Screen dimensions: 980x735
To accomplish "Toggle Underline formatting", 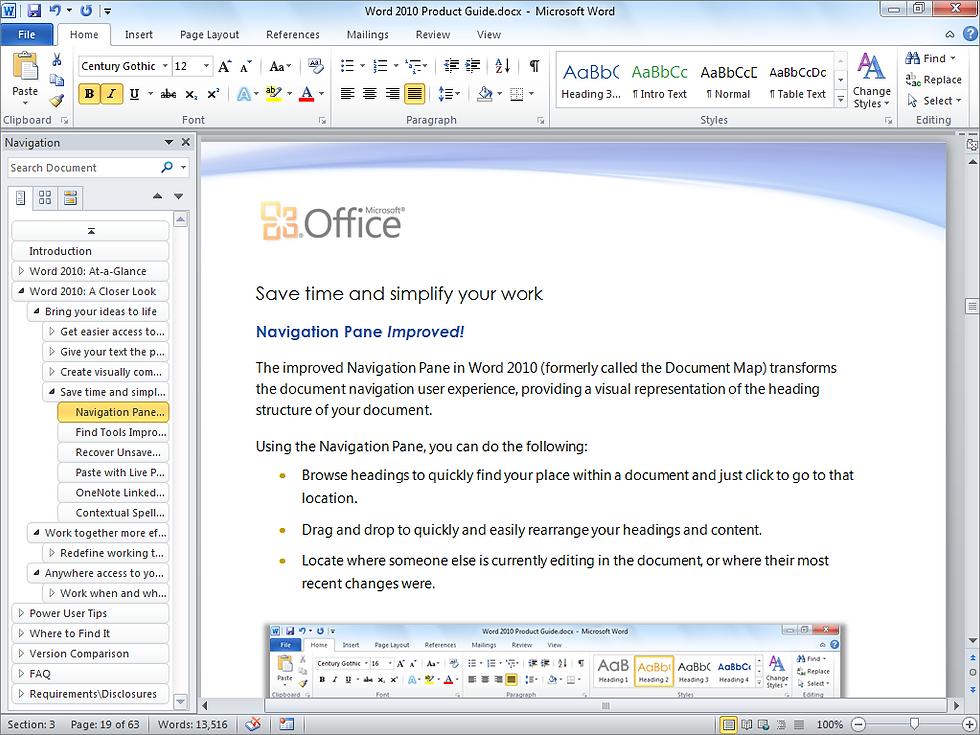I will [x=134, y=94].
